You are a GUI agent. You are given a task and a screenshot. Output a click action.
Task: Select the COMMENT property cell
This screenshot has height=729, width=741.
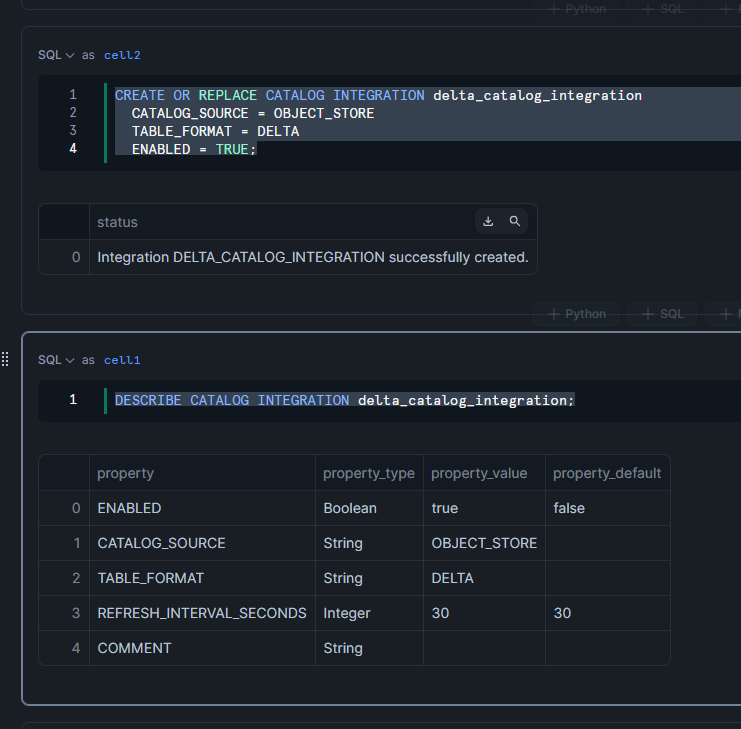point(202,648)
